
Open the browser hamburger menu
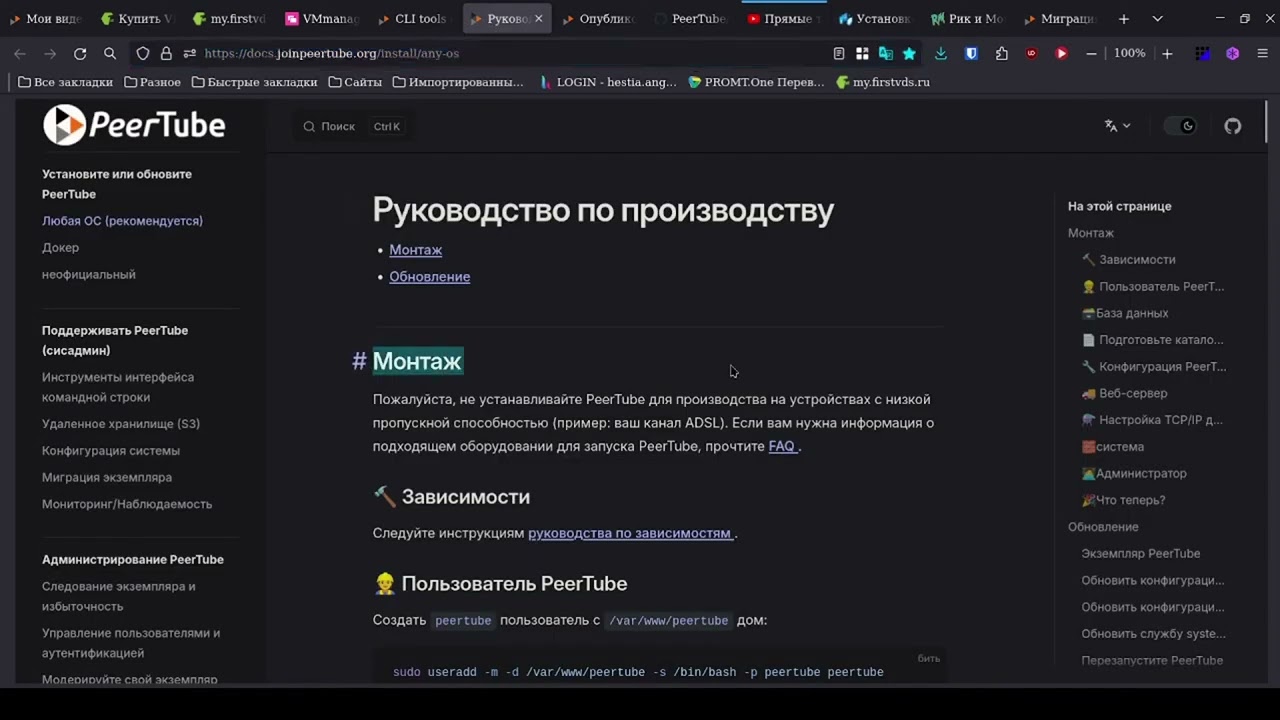click(x=1263, y=53)
